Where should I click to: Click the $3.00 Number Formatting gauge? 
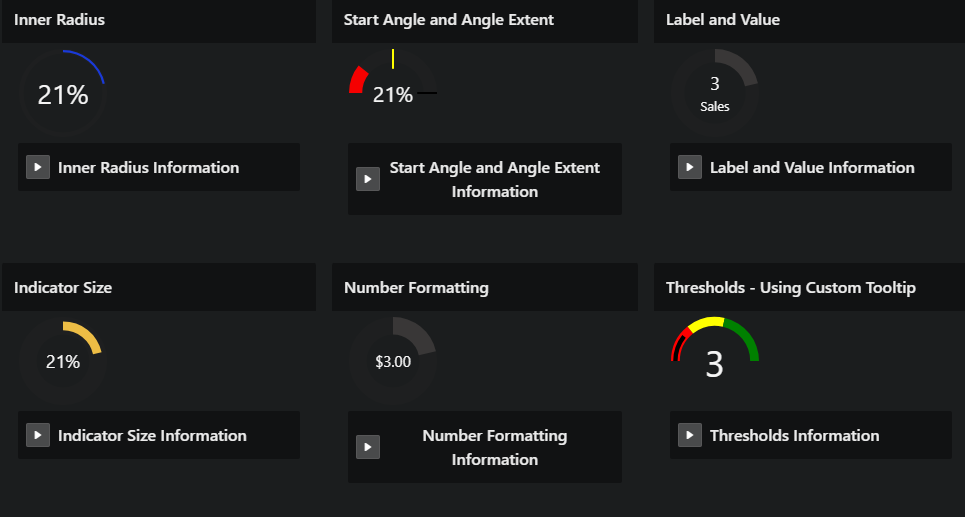(x=393, y=361)
